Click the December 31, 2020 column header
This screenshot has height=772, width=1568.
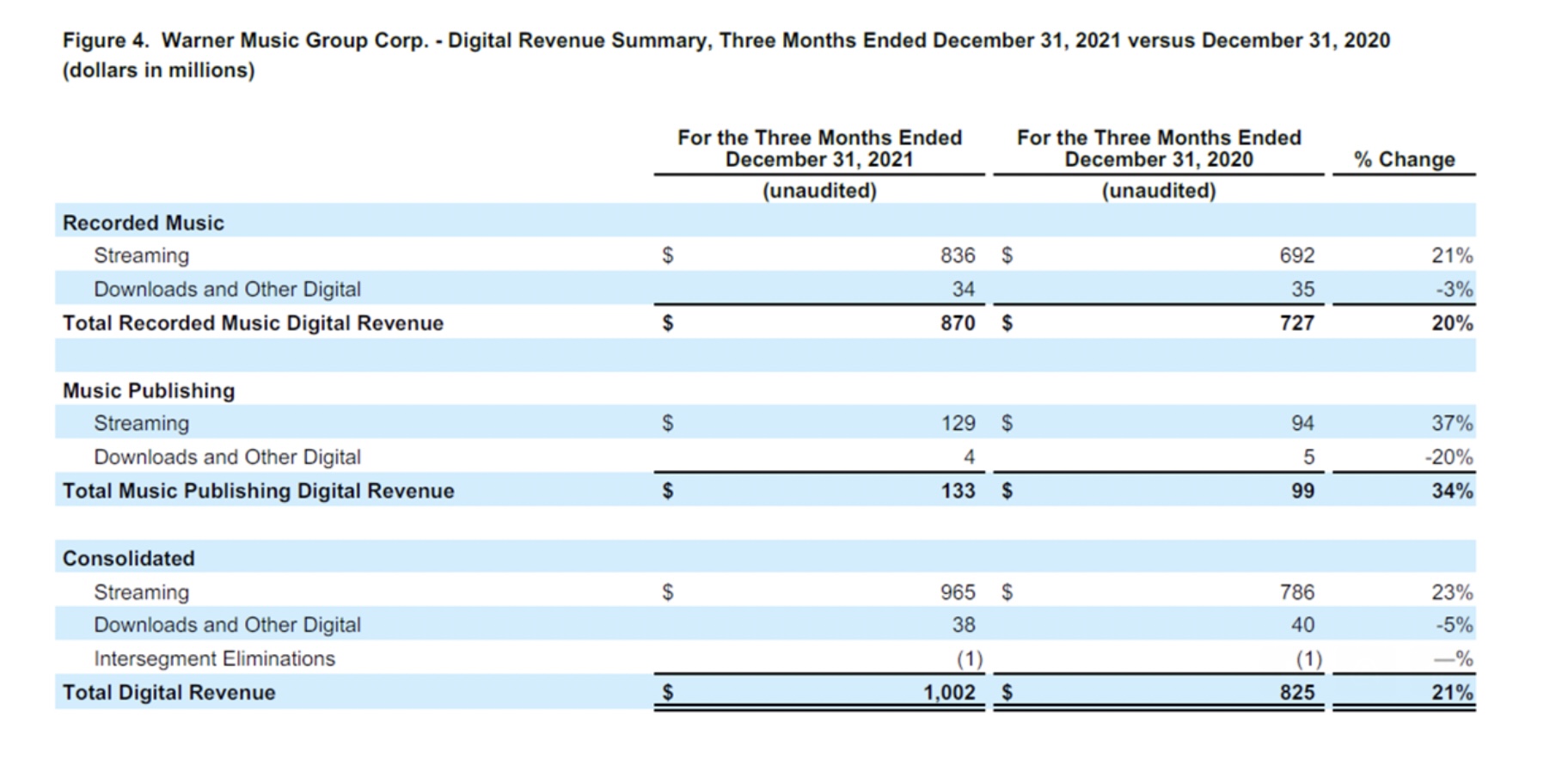pyautogui.click(x=1158, y=149)
